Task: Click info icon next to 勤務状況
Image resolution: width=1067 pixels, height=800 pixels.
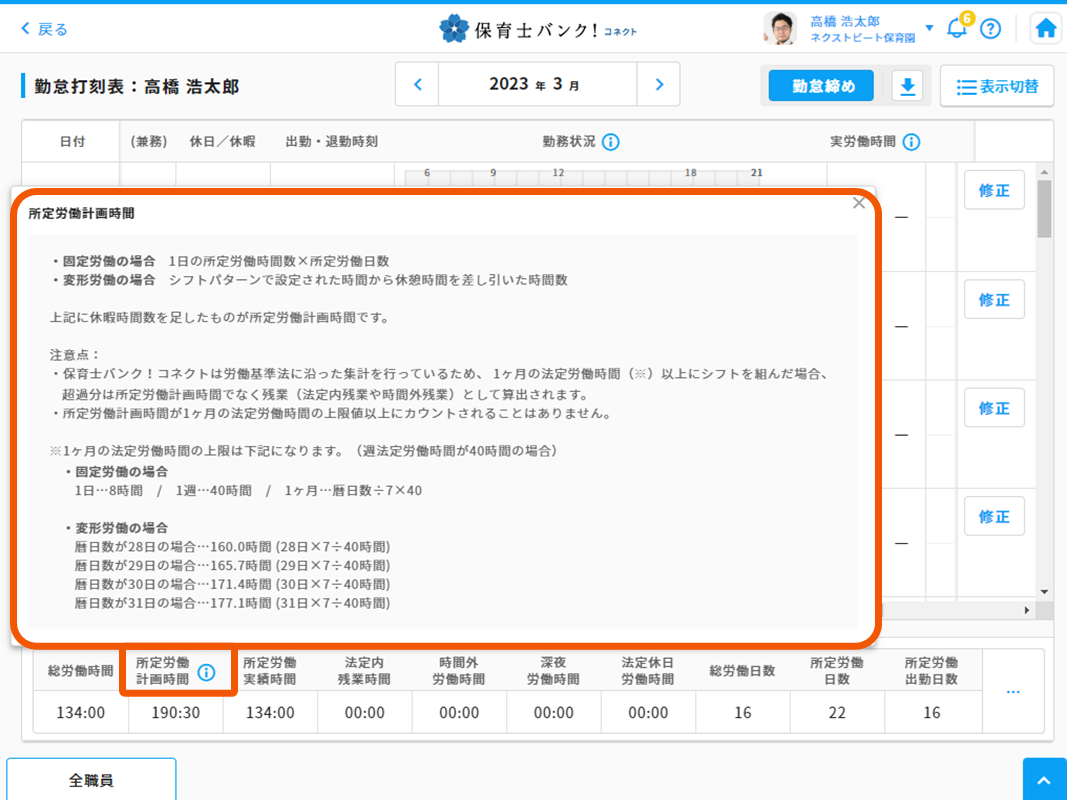Action: 610,142
